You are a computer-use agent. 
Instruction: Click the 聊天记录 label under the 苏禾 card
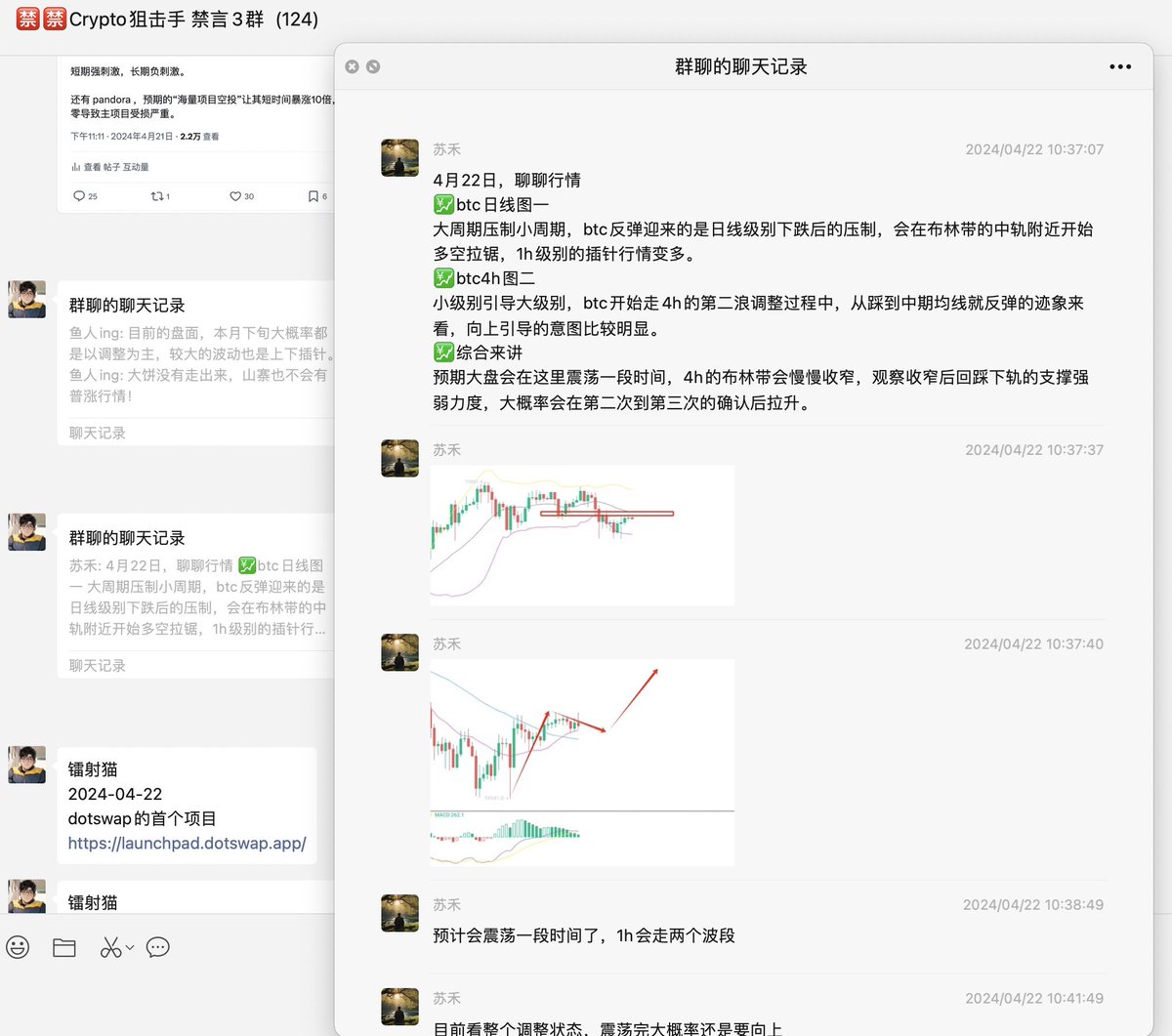point(98,665)
